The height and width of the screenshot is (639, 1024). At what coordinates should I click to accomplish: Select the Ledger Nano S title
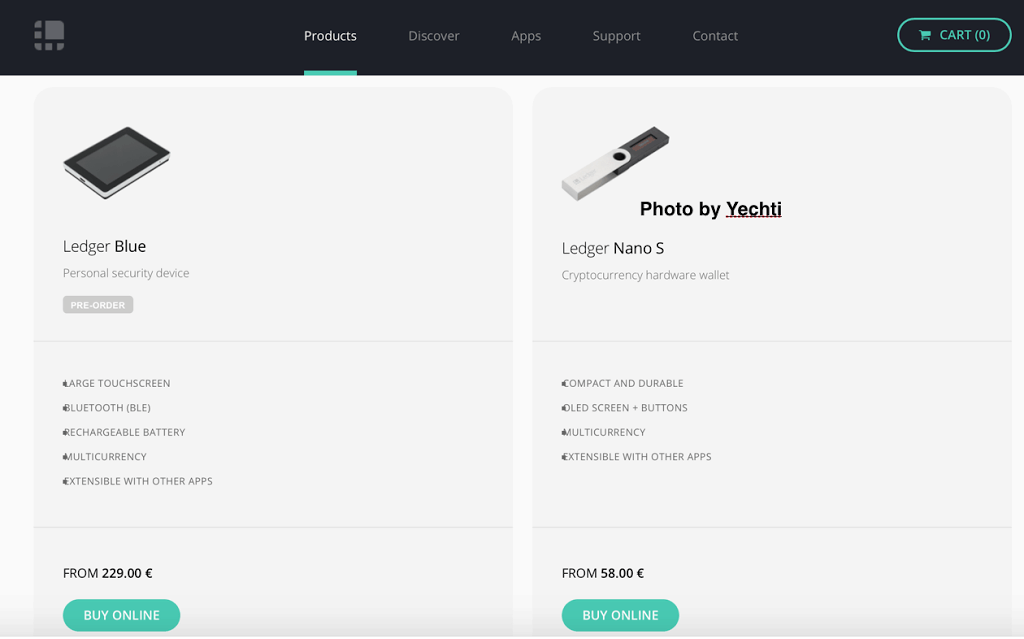pos(613,248)
